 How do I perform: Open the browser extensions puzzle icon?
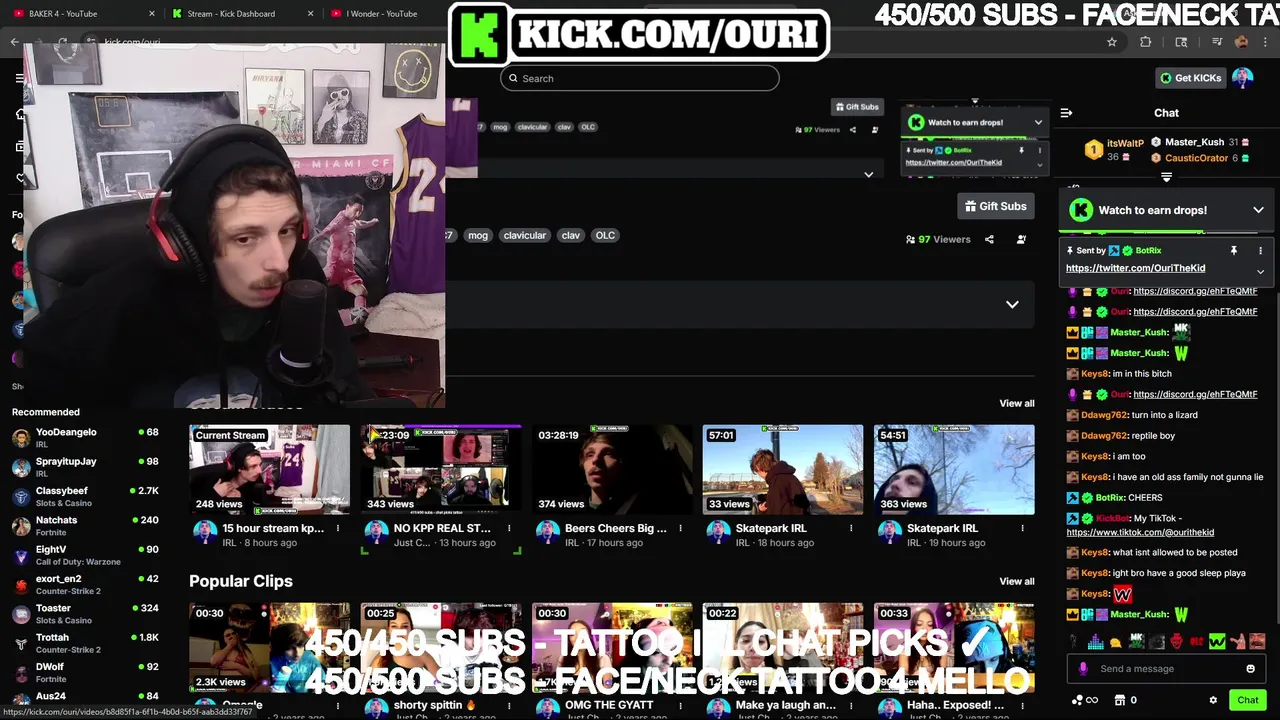click(1146, 42)
